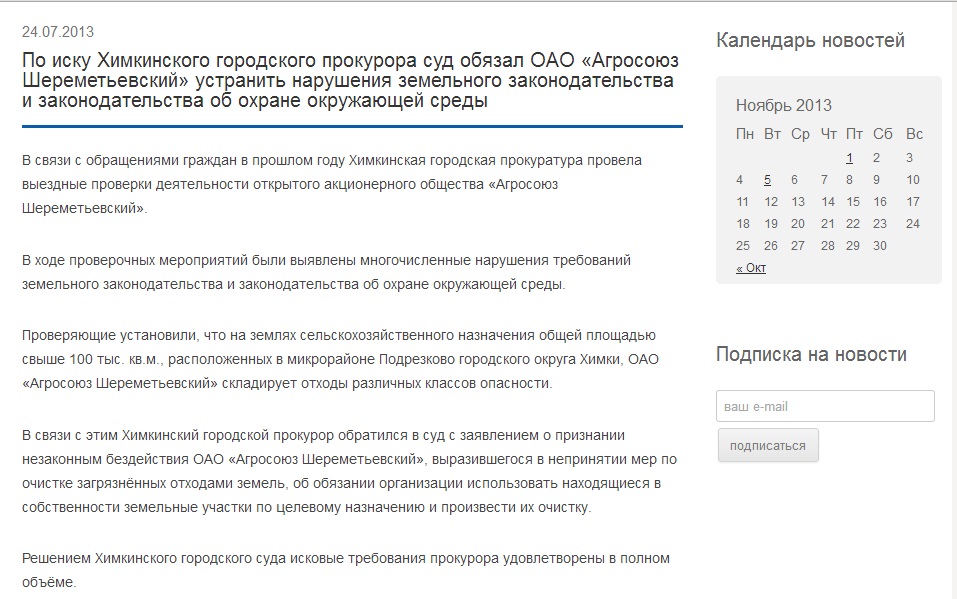This screenshot has width=957, height=599.
Task: Select day 30 in the November calendar
Action: (x=879, y=246)
